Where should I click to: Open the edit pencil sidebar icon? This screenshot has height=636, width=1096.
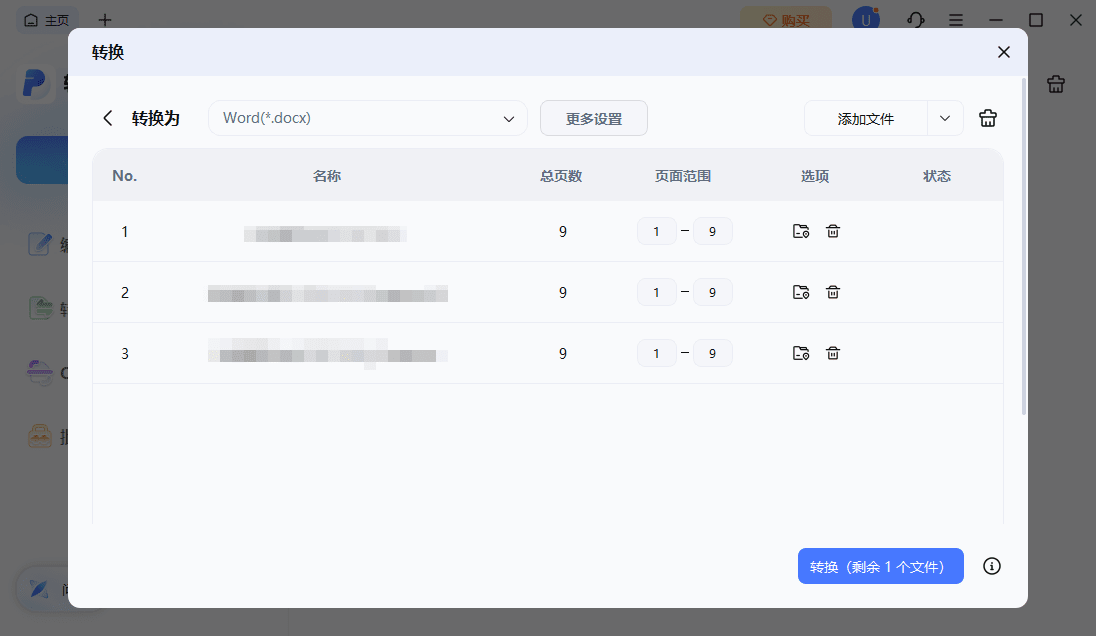pos(40,245)
